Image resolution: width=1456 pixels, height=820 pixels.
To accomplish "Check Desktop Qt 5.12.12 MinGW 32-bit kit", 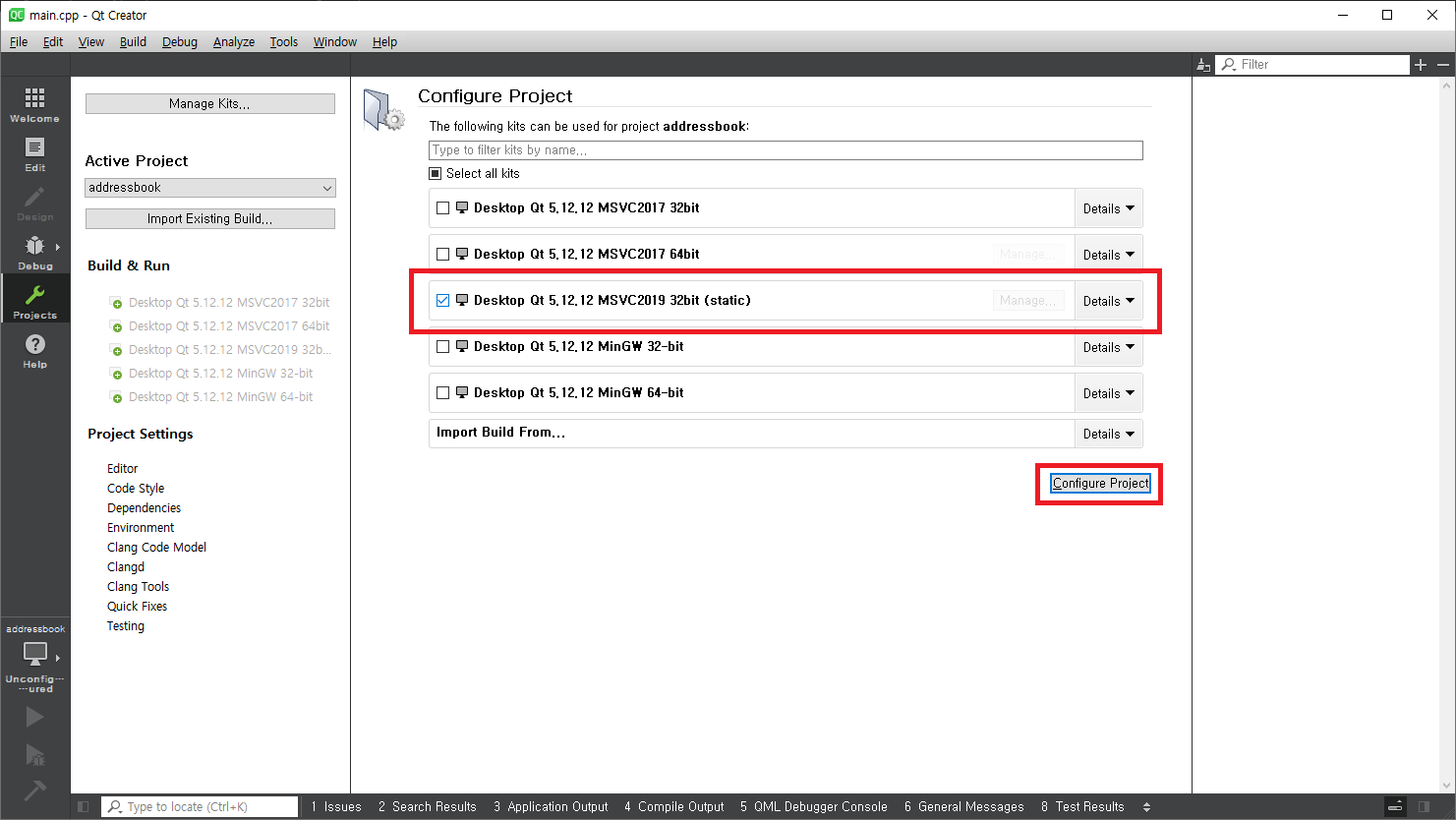I will 442,346.
